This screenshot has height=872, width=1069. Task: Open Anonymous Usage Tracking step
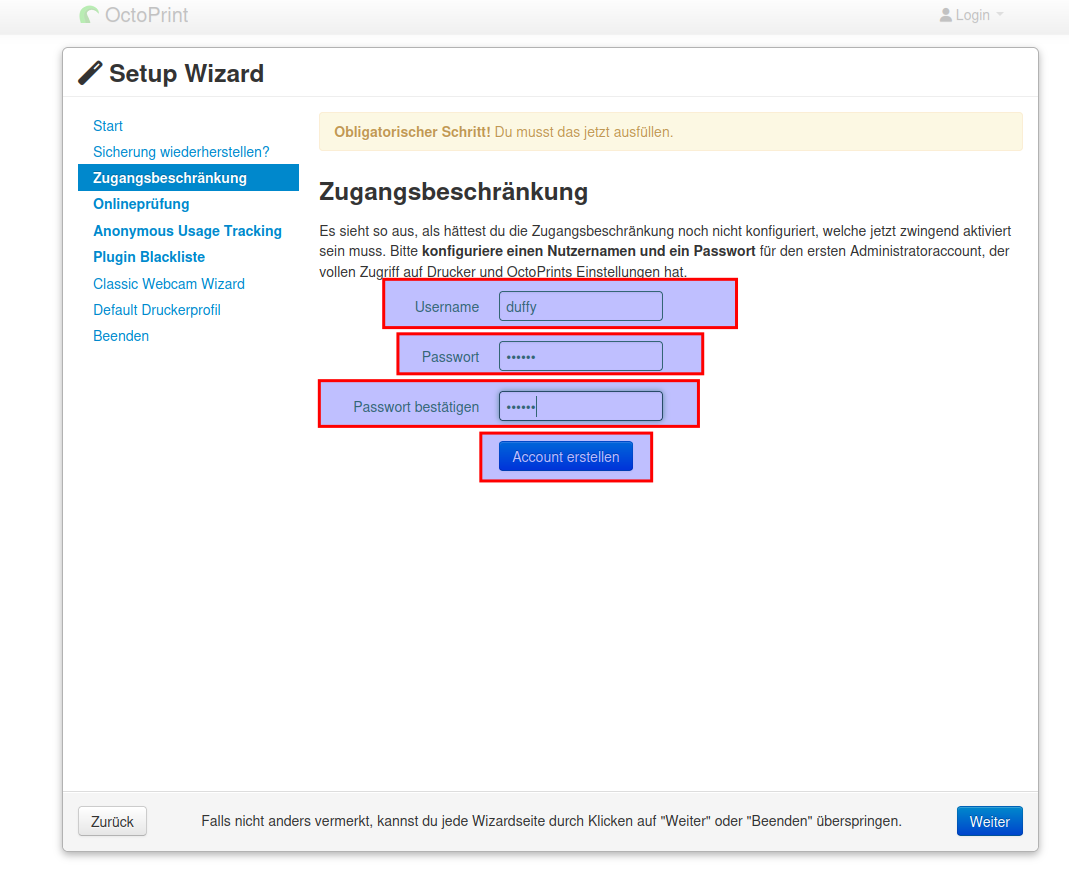pyautogui.click(x=187, y=231)
